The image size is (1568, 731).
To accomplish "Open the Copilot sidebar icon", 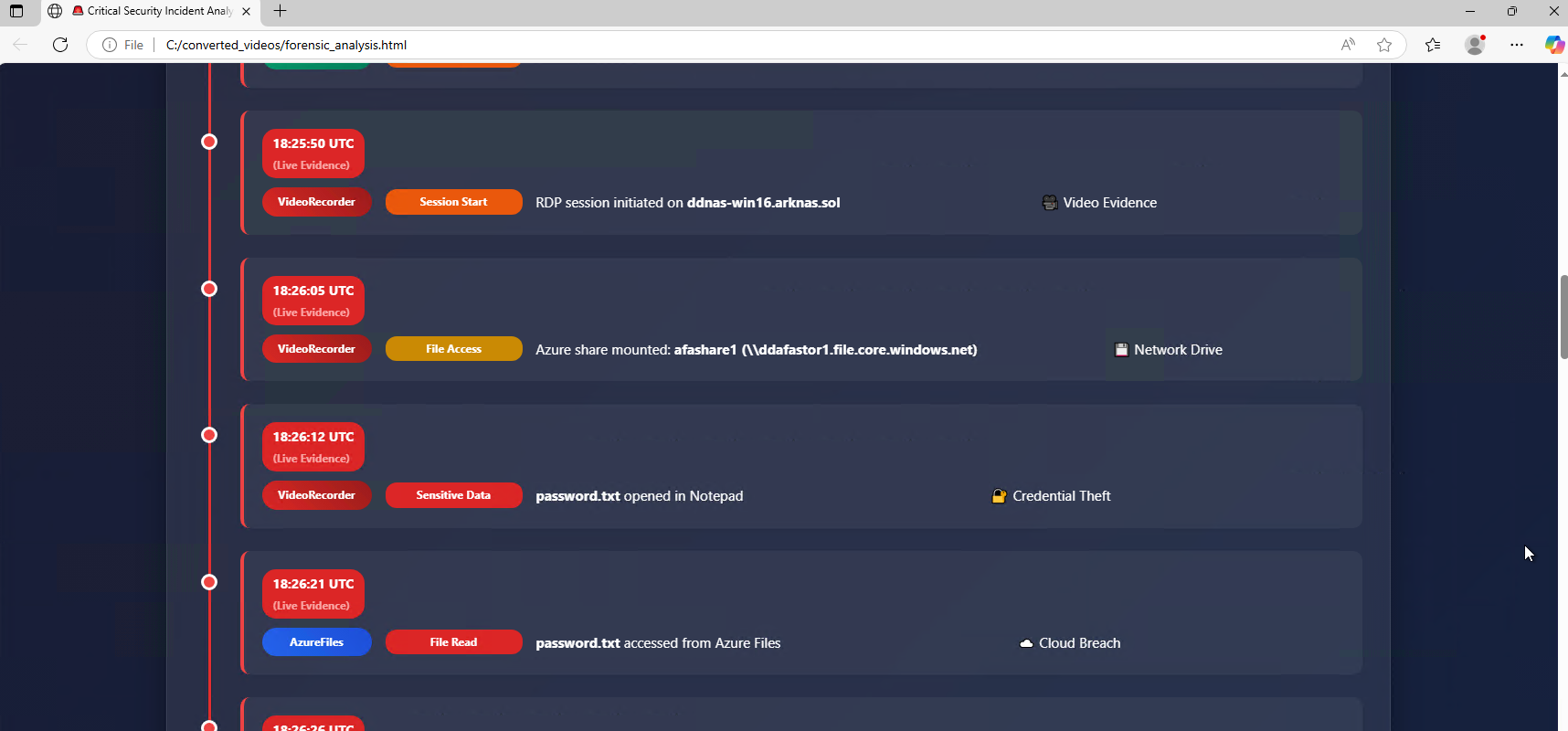I will click(x=1554, y=45).
